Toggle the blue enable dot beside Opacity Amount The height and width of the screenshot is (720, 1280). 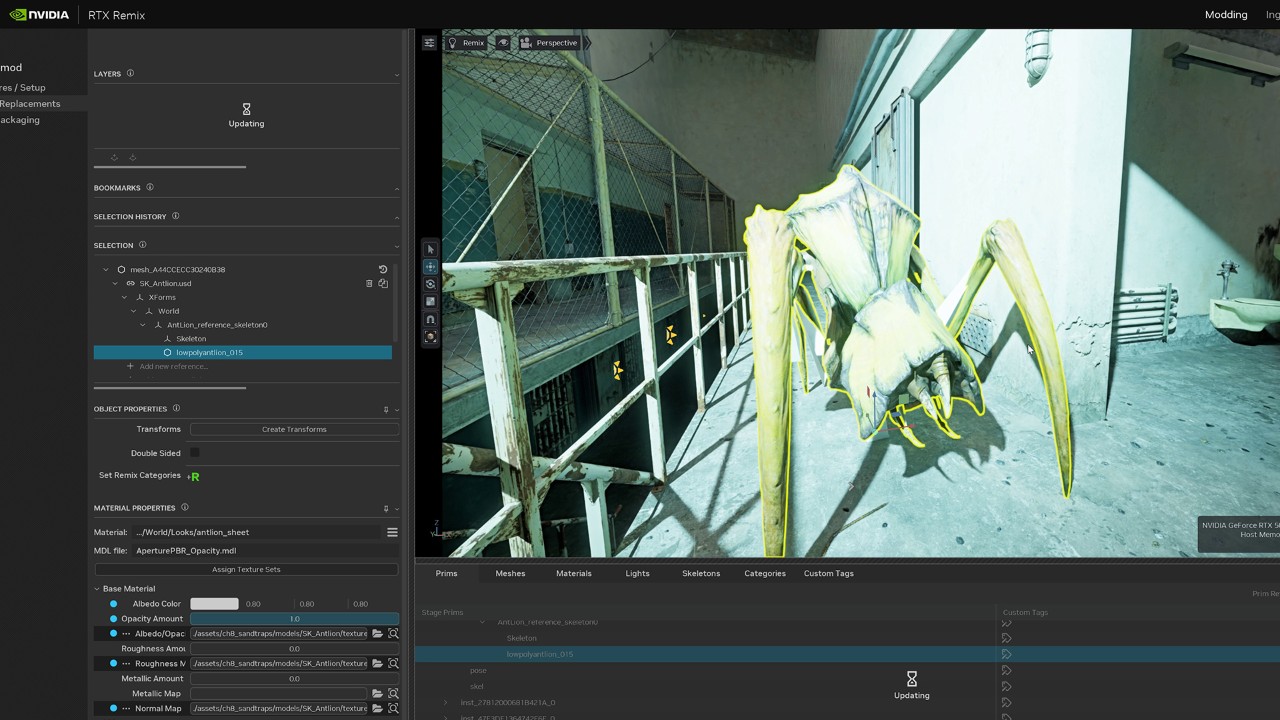pyautogui.click(x=113, y=618)
